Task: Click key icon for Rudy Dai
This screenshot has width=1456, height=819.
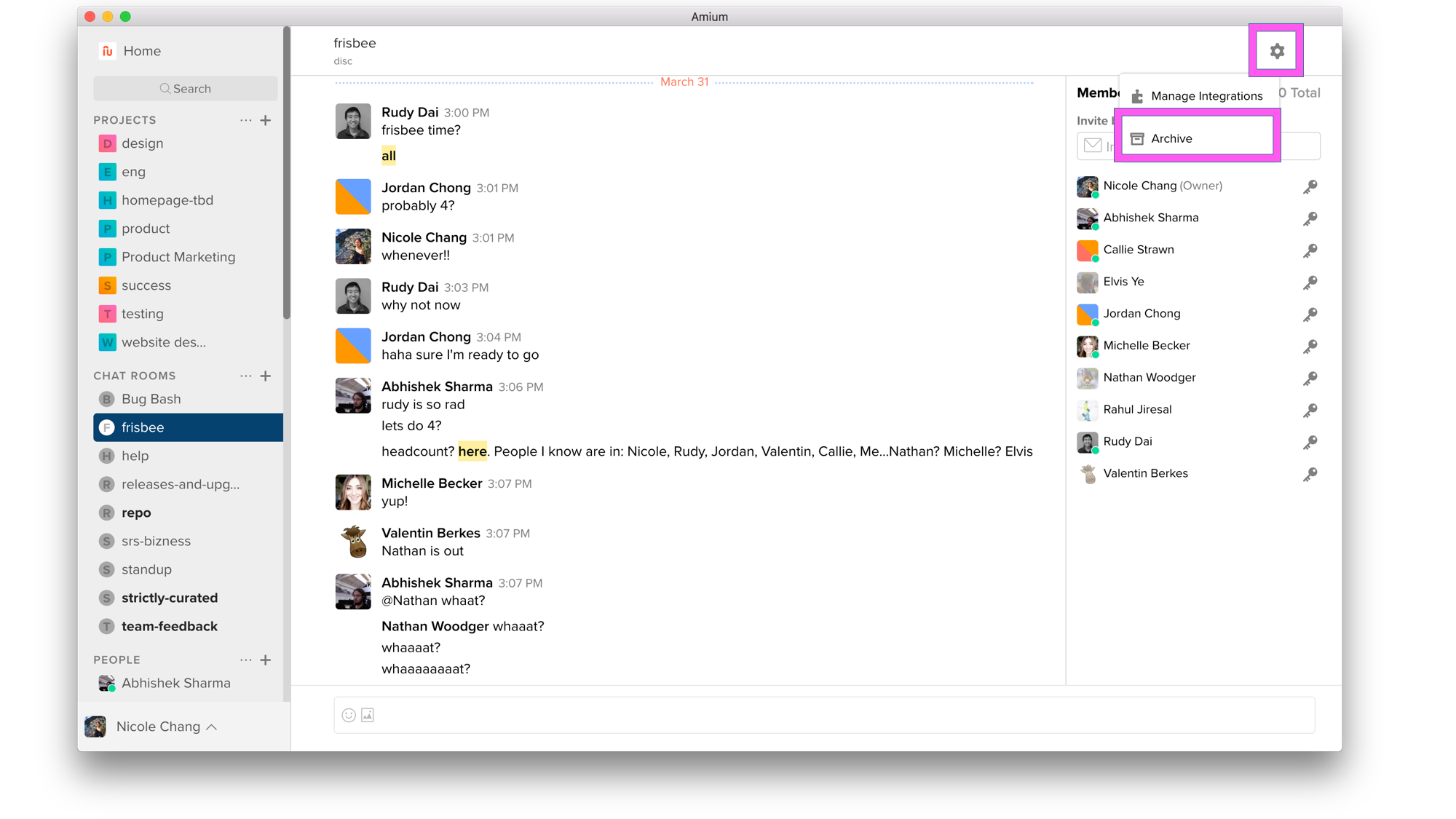Action: coord(1310,443)
